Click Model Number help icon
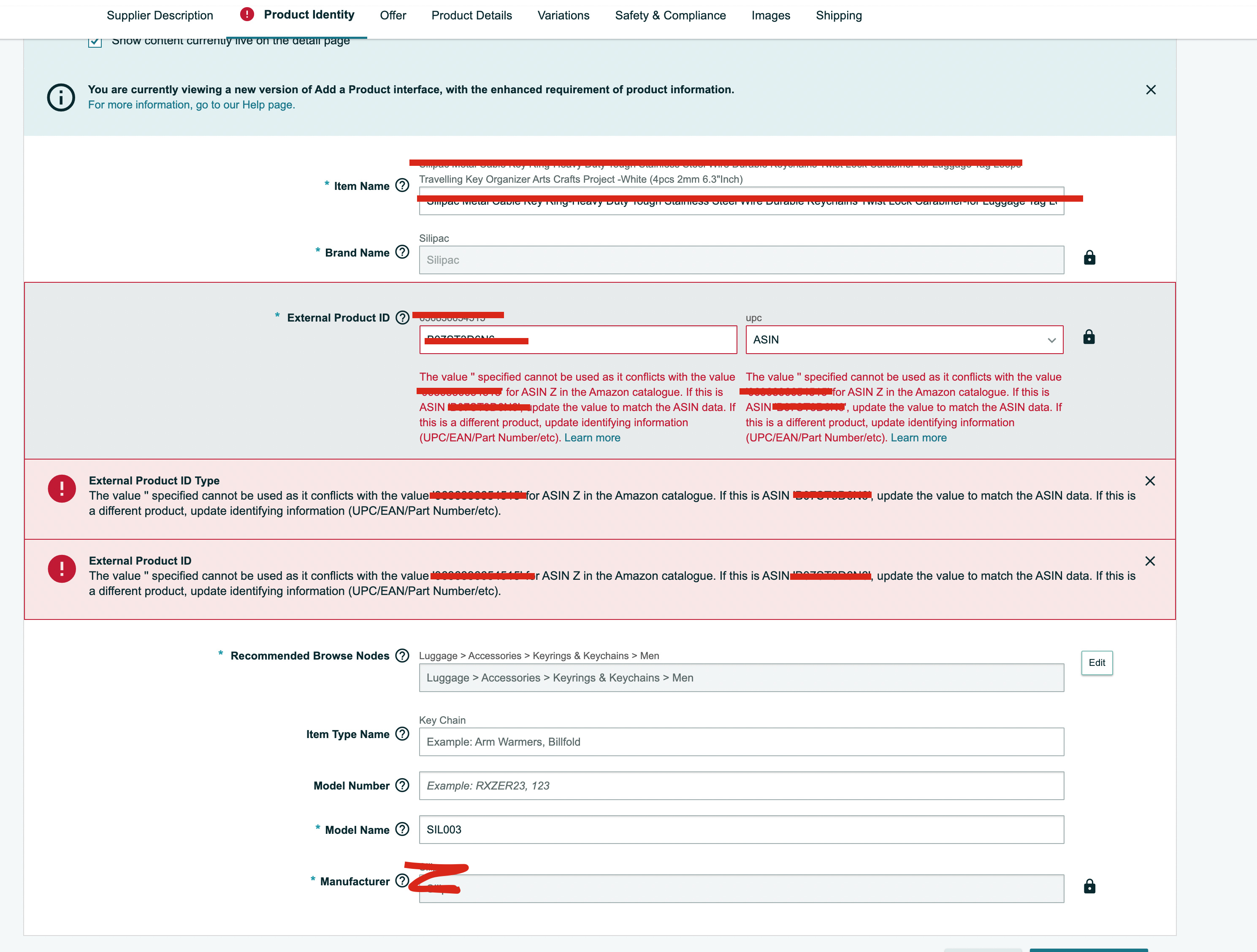Viewport: 1257px width, 952px height. tap(402, 785)
